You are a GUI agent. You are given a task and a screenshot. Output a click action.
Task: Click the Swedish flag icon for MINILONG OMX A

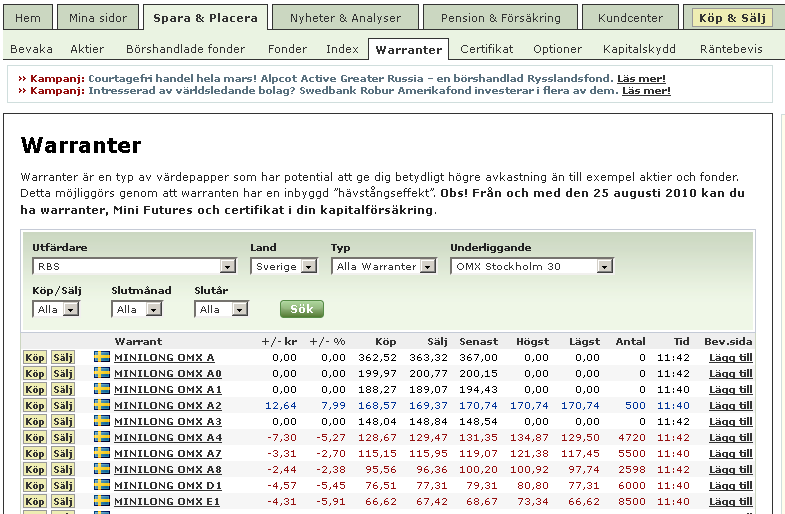click(102, 357)
